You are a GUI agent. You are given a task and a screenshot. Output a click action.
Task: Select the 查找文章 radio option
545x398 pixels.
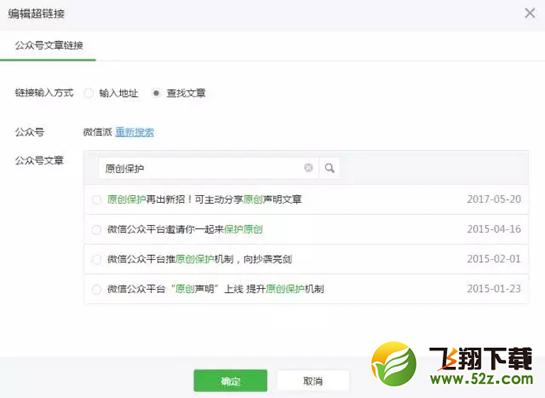click(156, 93)
